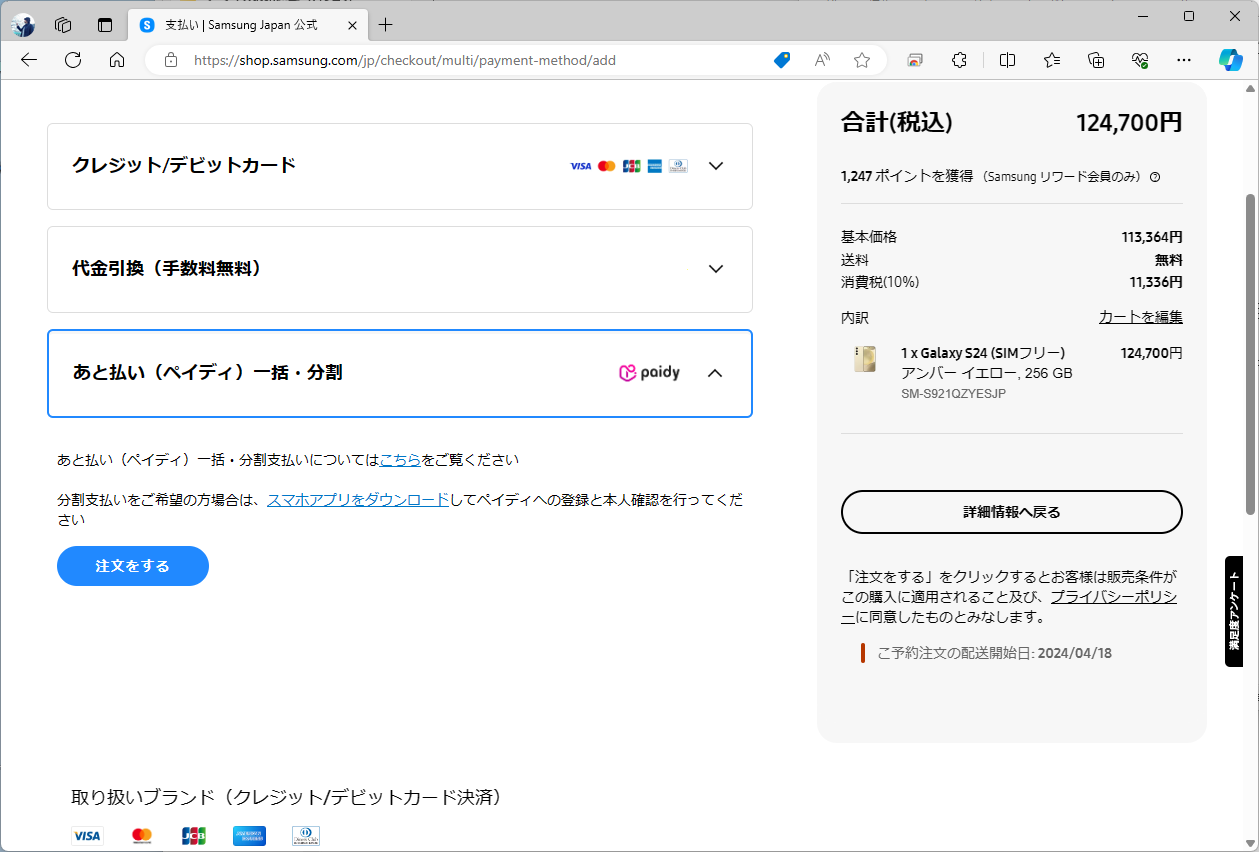Expand クレジット/デビットカード payment option
Screen dimensions: 1259x852
(x=400, y=166)
